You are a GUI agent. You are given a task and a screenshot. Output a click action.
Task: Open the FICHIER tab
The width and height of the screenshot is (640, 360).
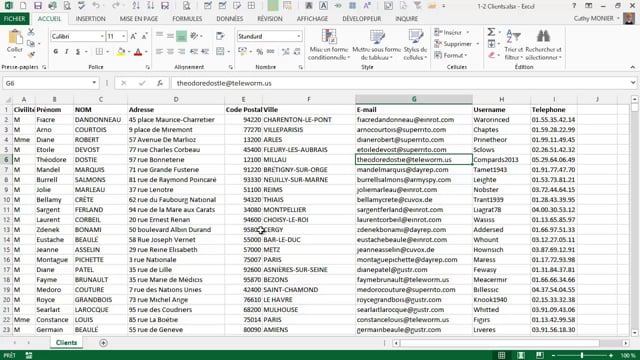click(14, 19)
